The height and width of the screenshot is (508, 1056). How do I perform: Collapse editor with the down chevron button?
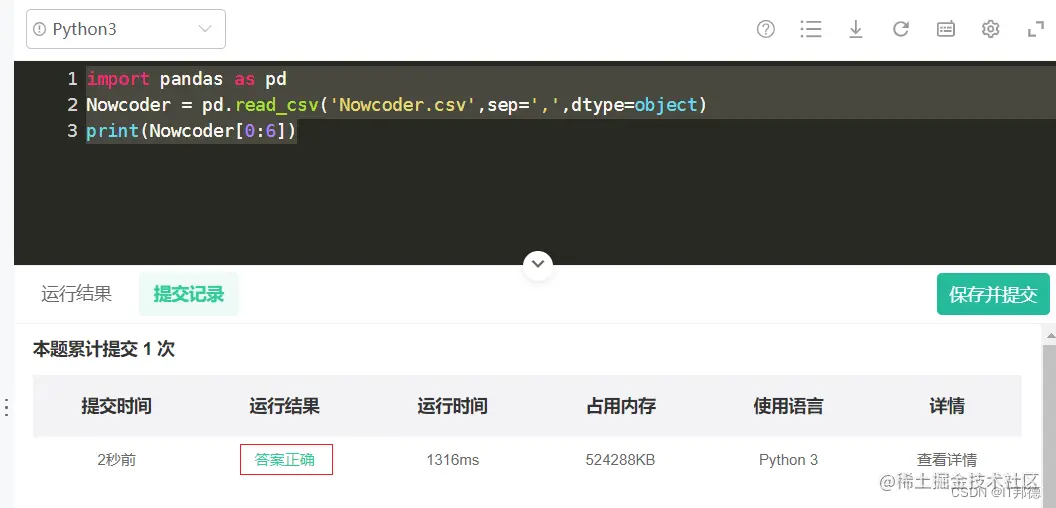537,265
